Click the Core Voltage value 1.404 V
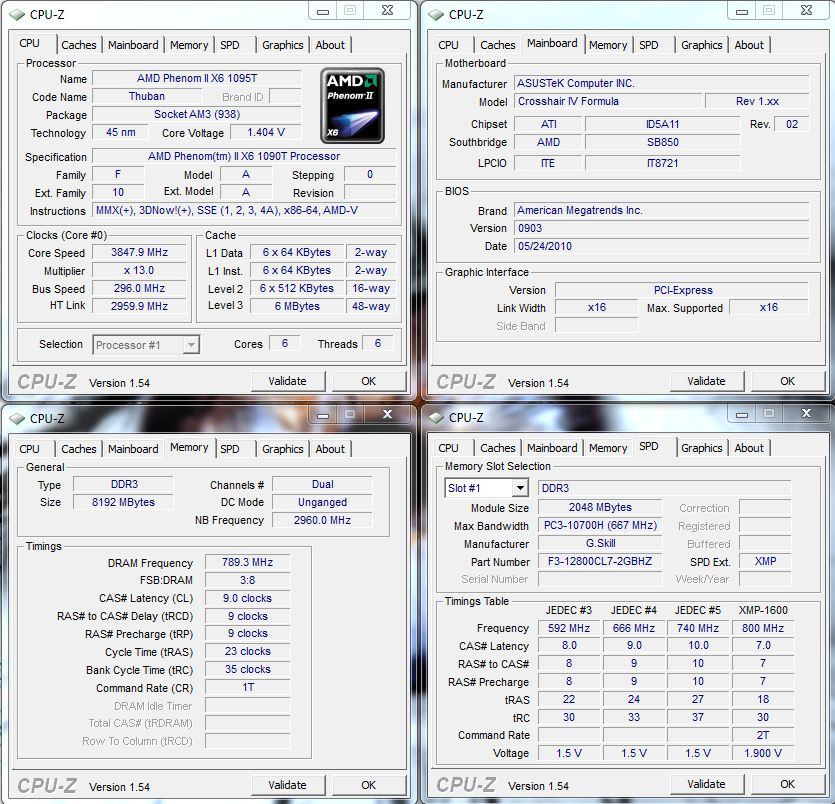 266,132
